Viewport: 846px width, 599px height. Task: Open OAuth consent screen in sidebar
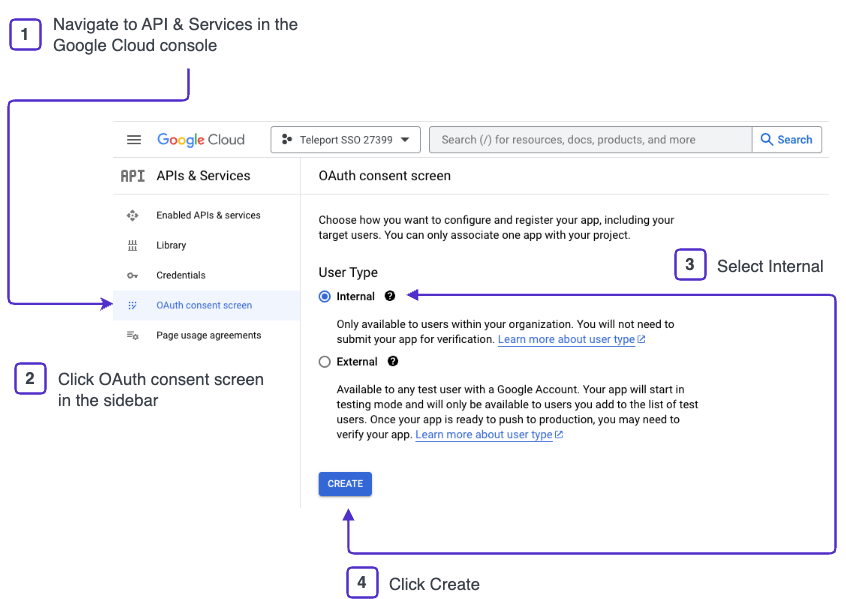click(204, 305)
